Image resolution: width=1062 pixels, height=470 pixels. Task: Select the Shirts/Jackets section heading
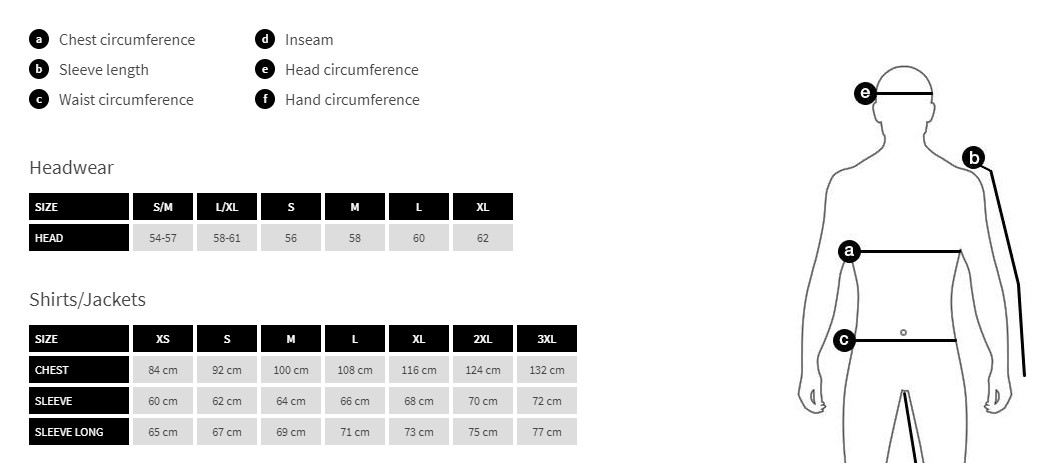[87, 300]
